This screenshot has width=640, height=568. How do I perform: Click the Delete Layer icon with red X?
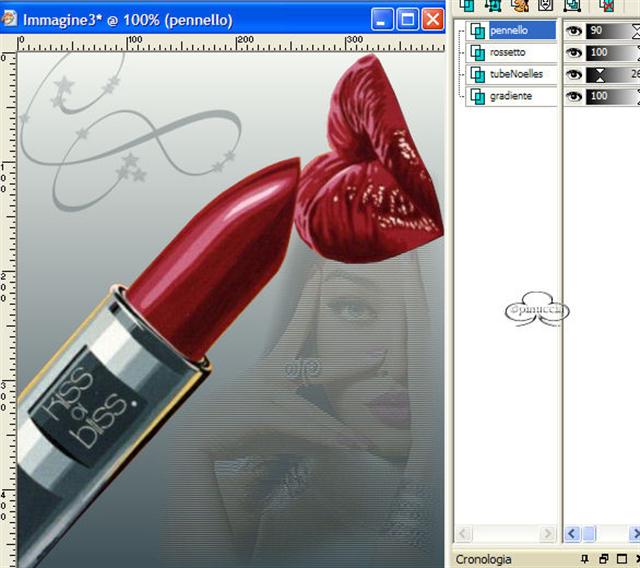607,5
